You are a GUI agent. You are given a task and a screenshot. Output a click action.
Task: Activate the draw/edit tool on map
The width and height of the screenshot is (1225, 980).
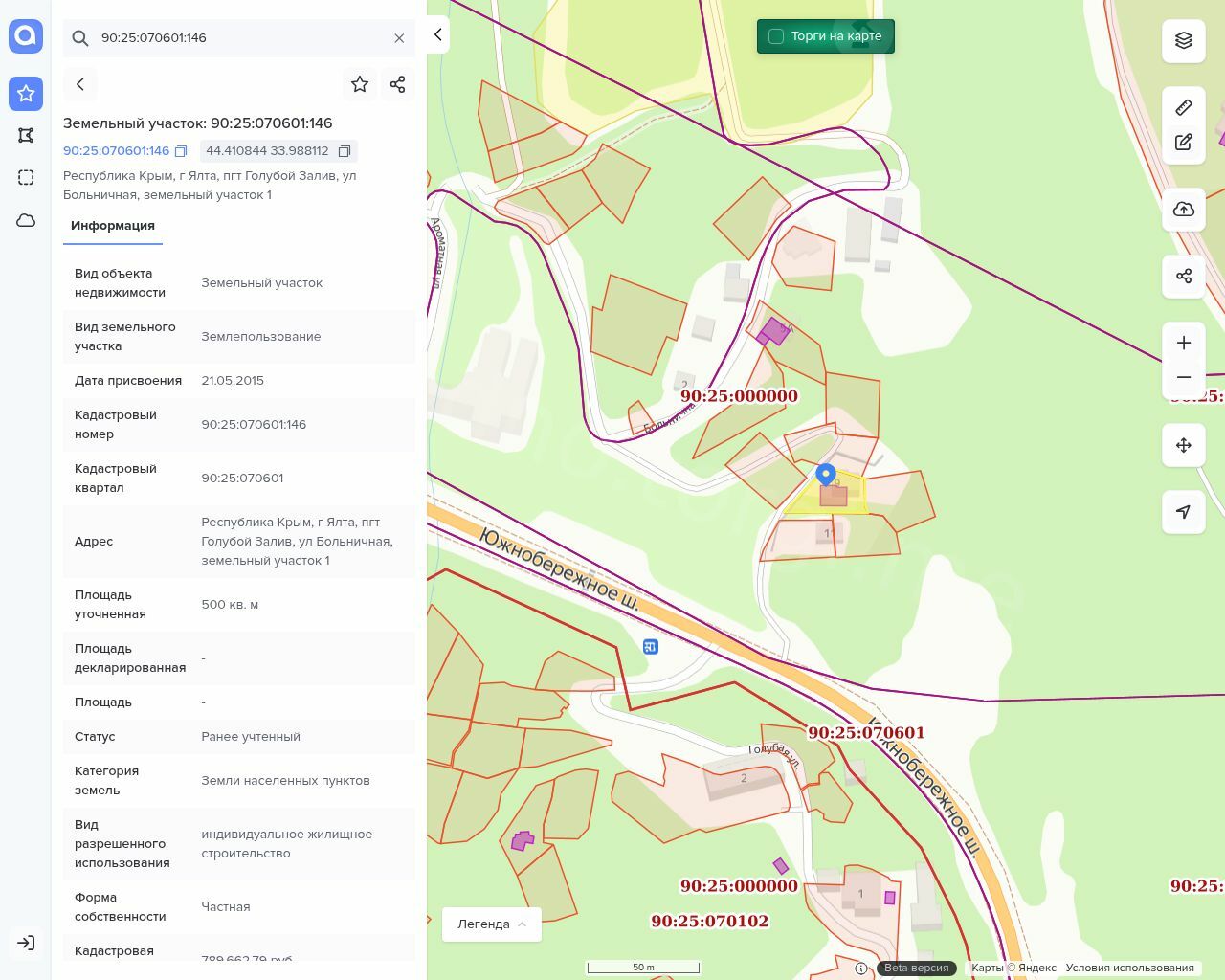click(1184, 143)
